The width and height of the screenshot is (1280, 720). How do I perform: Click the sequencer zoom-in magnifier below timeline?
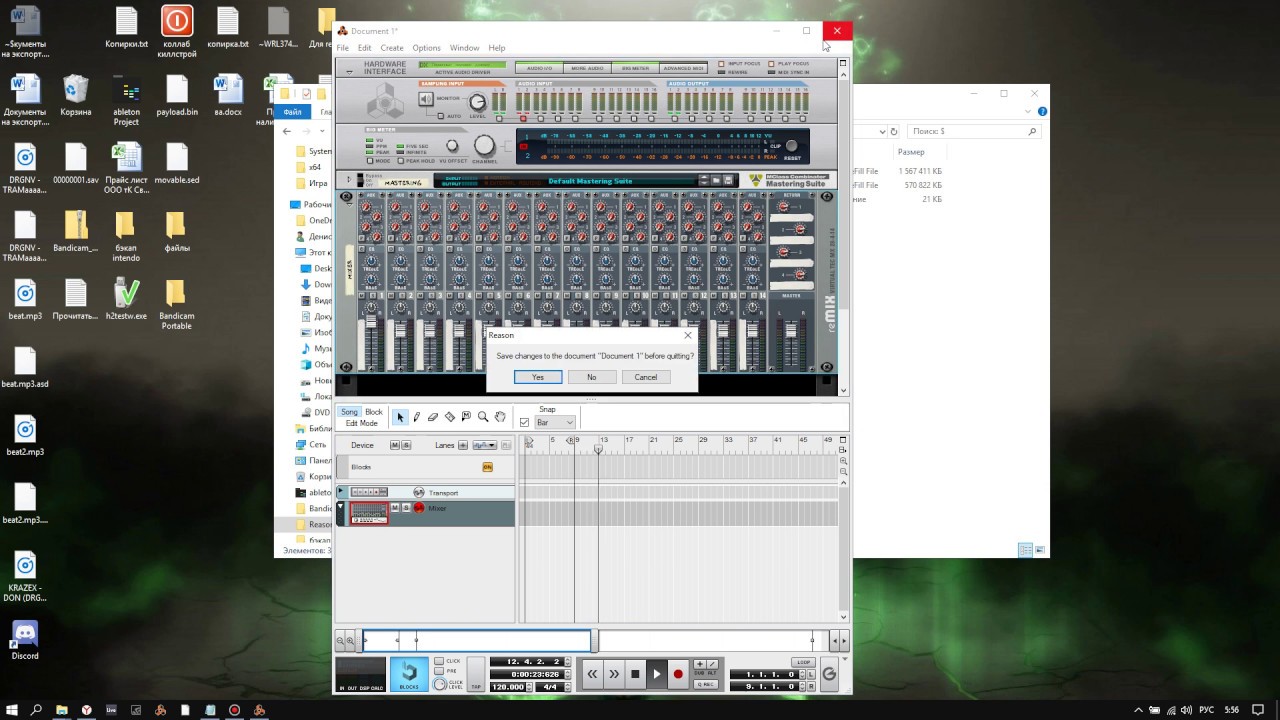click(351, 641)
